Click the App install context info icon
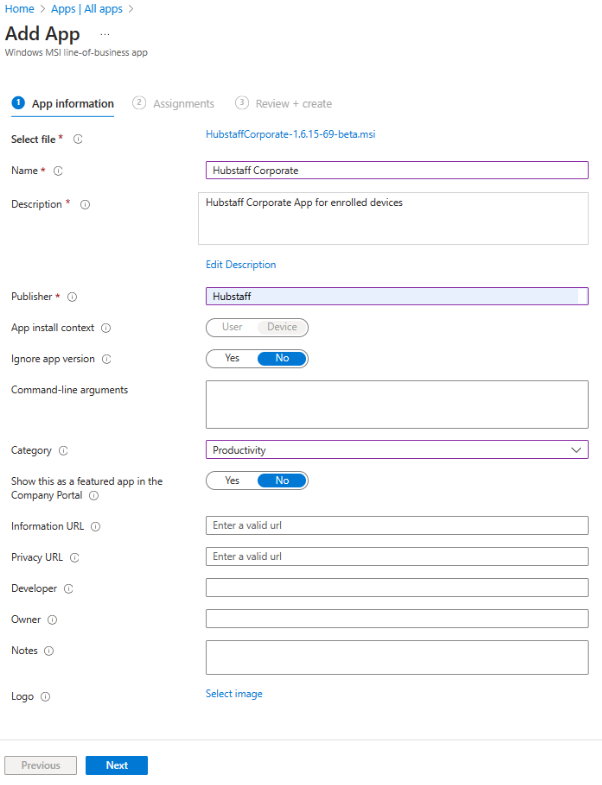Screen dimensions: 602x785 [x=106, y=327]
